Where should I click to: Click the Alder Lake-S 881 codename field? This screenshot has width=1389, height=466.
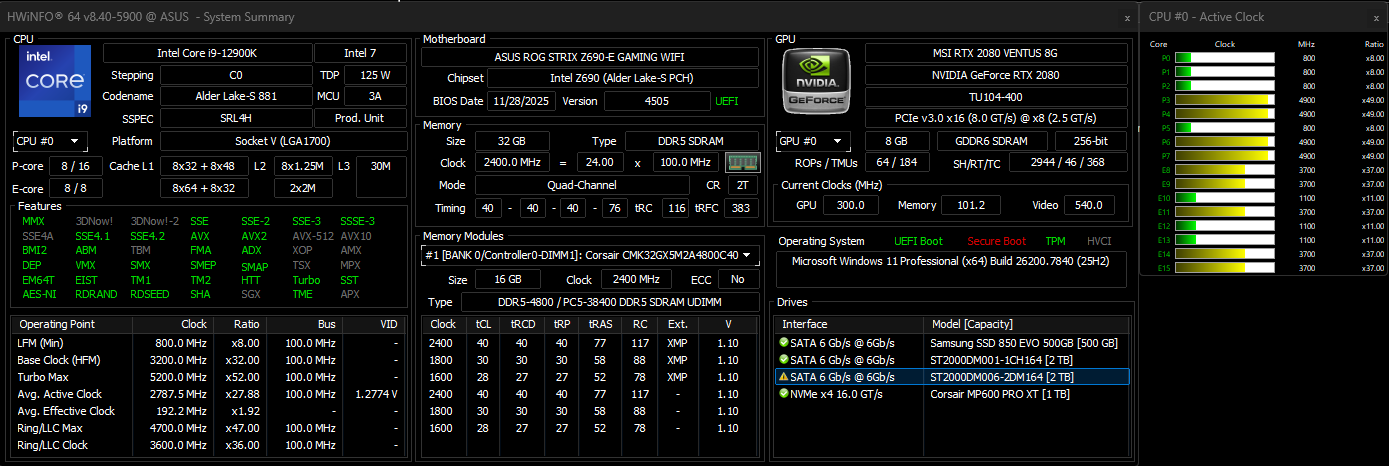coord(236,97)
